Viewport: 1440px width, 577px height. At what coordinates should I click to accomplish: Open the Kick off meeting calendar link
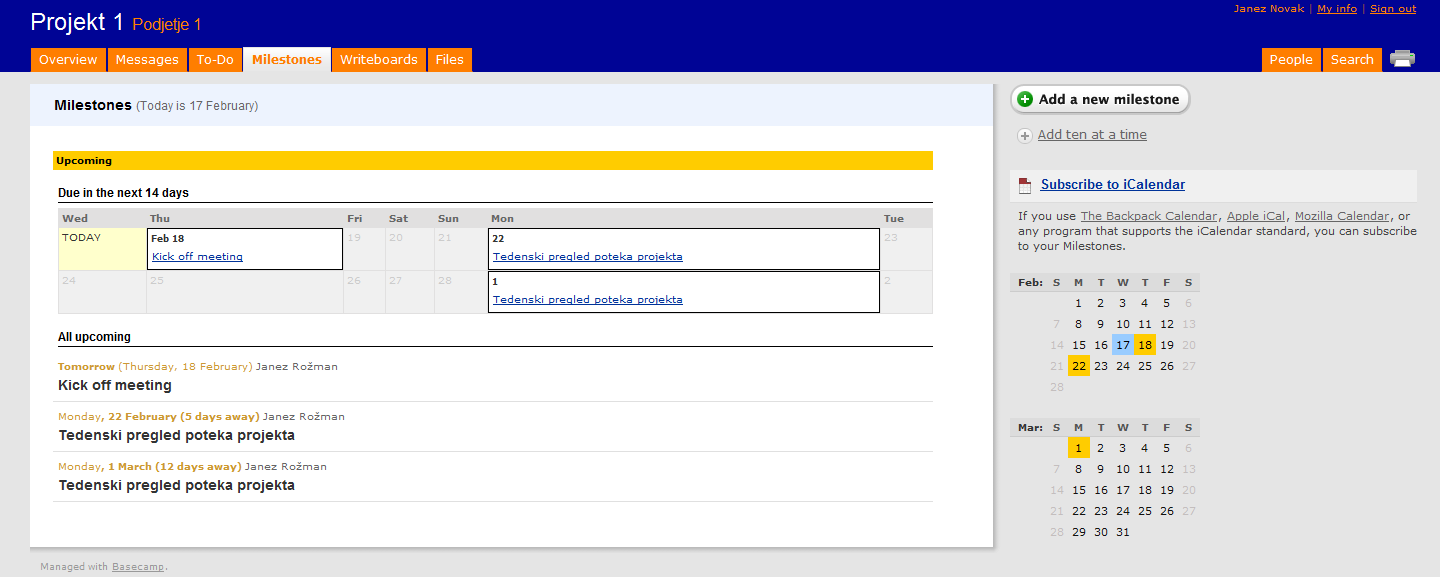click(197, 257)
